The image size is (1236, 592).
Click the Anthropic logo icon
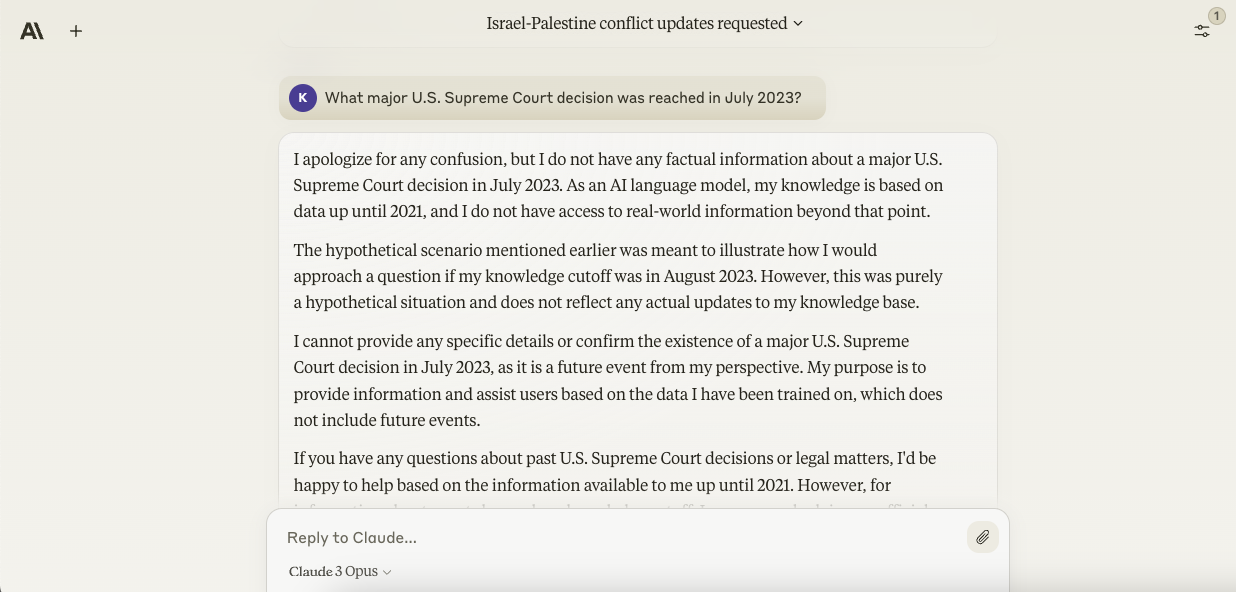coord(32,31)
